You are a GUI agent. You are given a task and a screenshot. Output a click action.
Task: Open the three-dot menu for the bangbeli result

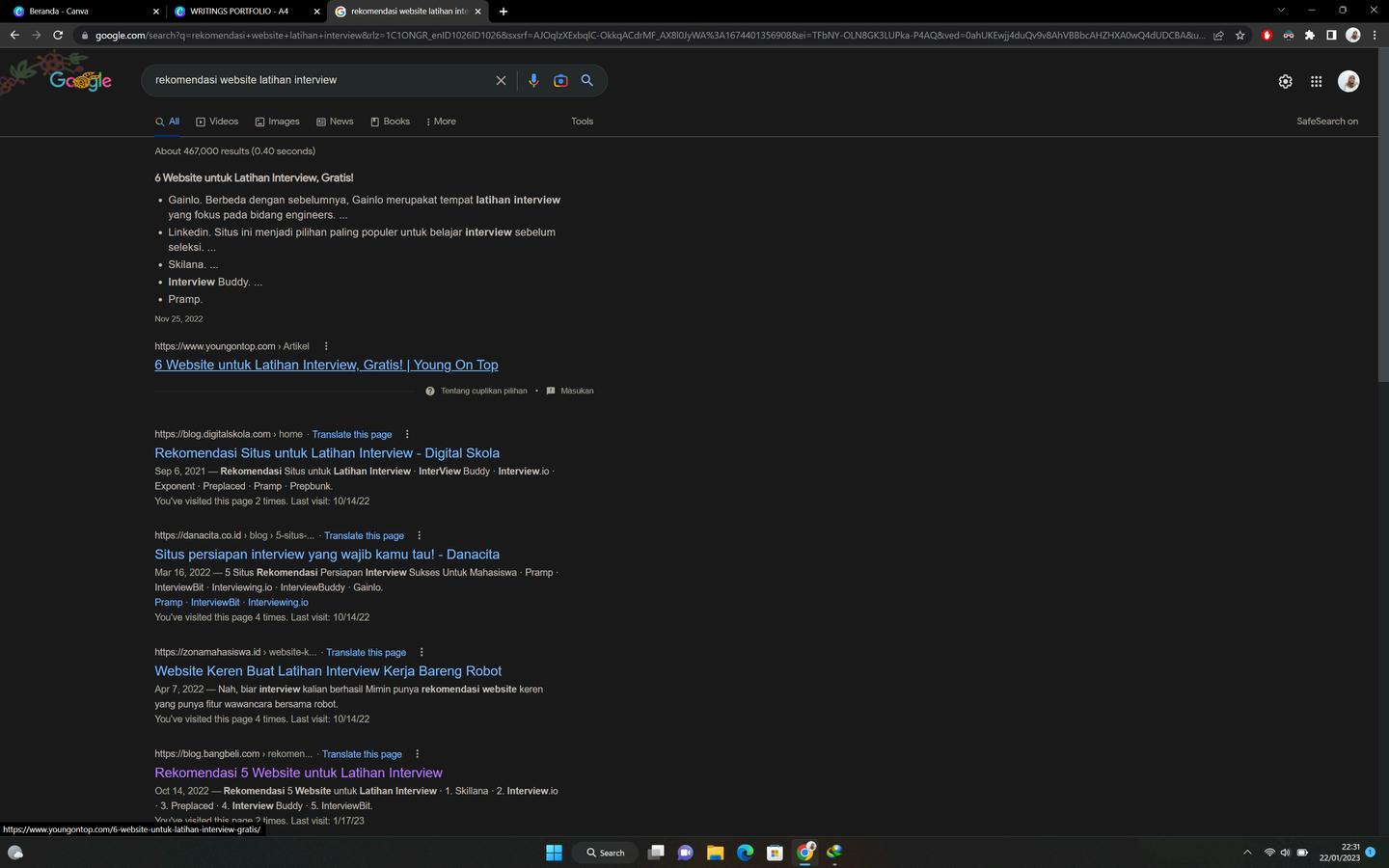[417, 754]
